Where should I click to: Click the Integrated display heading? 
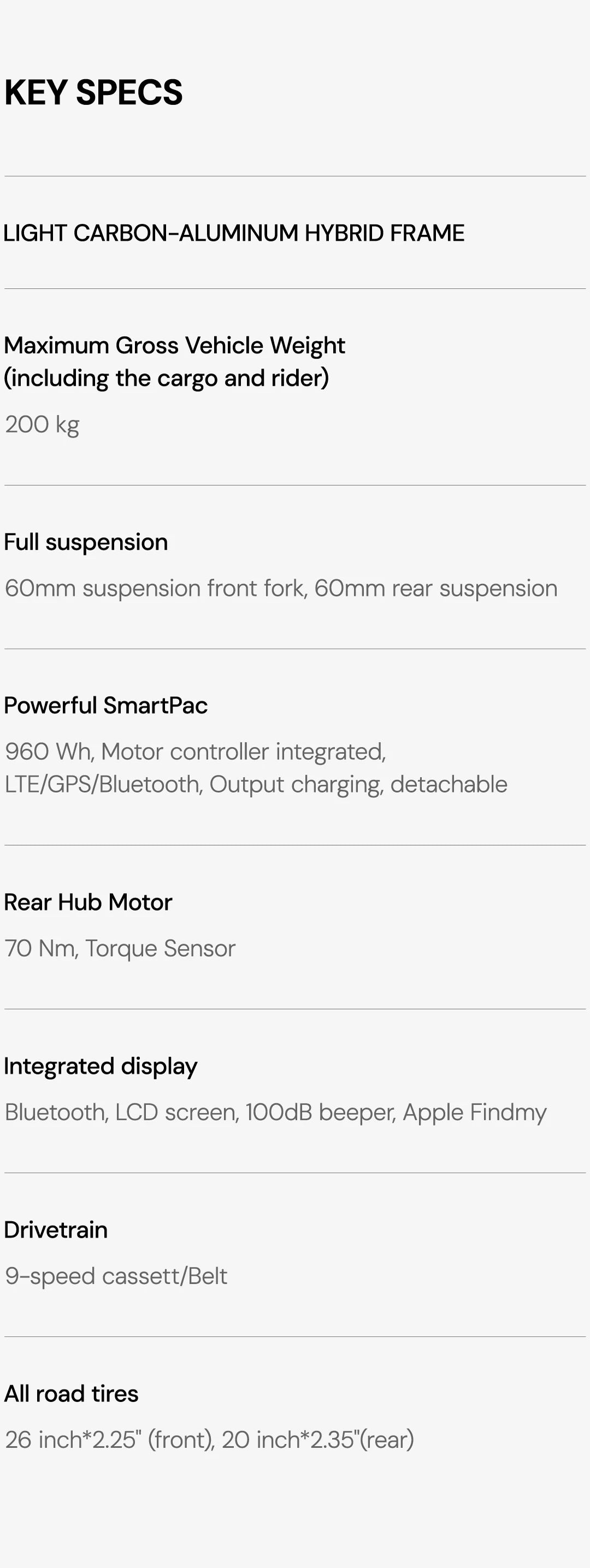coord(101,1066)
